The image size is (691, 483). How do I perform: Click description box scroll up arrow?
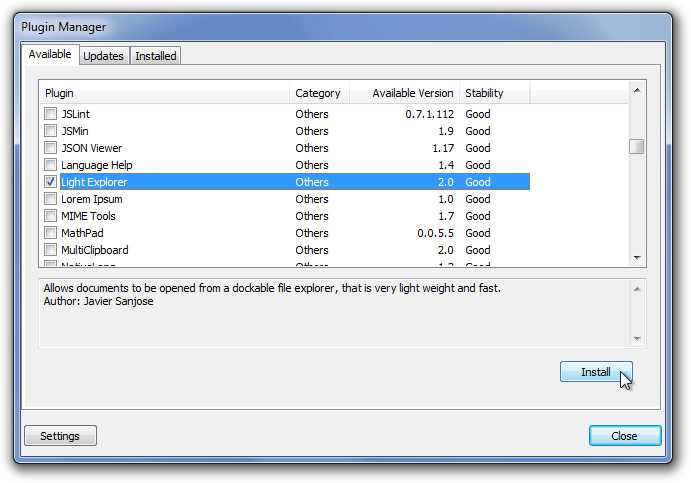click(637, 289)
